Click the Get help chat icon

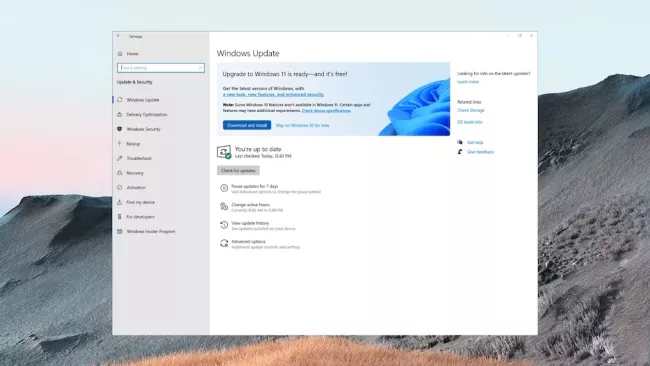pyautogui.click(x=460, y=142)
